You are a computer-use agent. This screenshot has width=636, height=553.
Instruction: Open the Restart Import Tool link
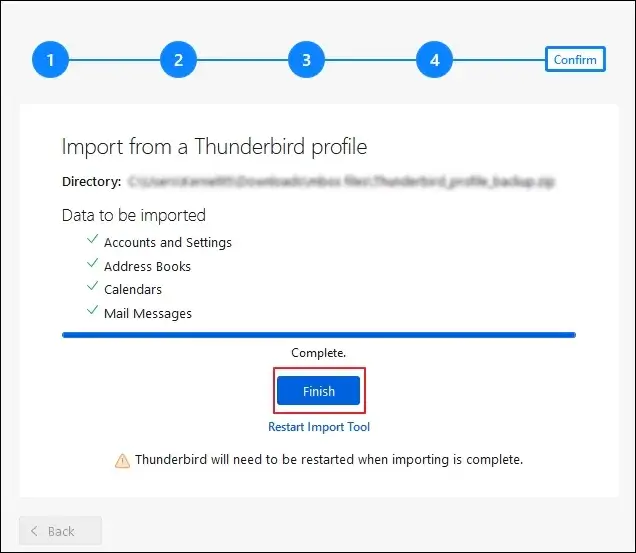(x=319, y=427)
